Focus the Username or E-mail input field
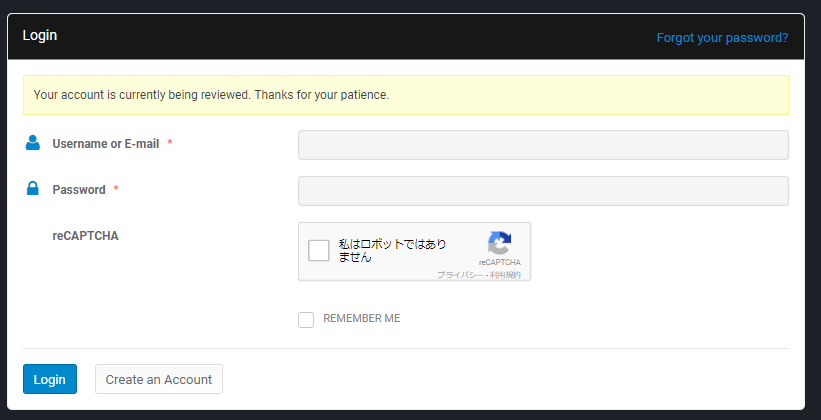Viewport: 821px width, 420px height. point(543,145)
